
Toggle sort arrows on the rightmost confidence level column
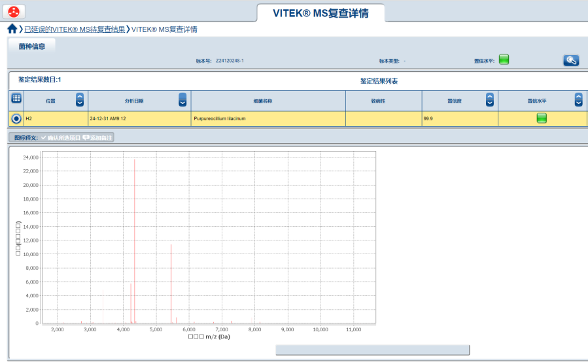tap(579, 100)
